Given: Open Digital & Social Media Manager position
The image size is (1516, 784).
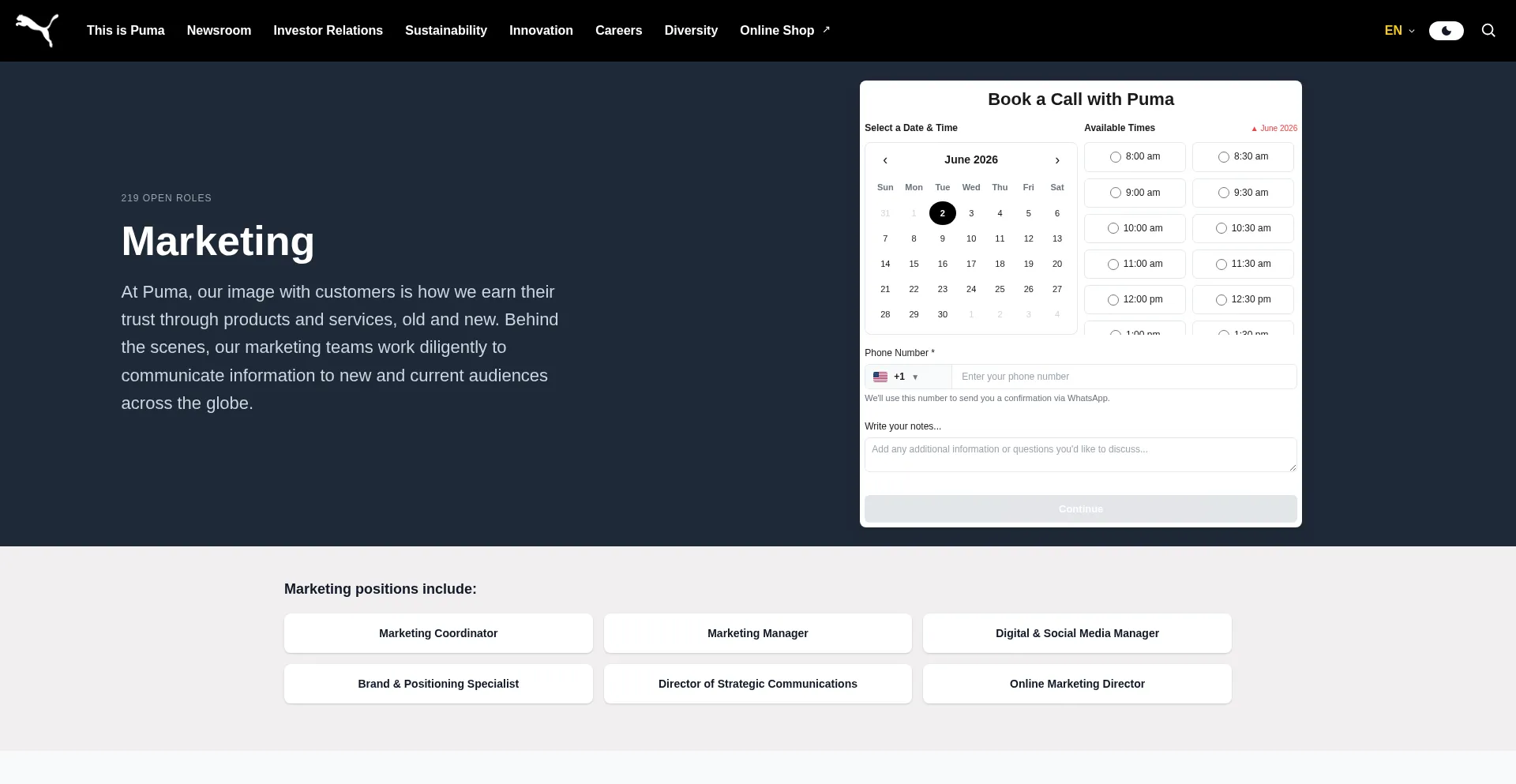Looking at the screenshot, I should 1077,633.
